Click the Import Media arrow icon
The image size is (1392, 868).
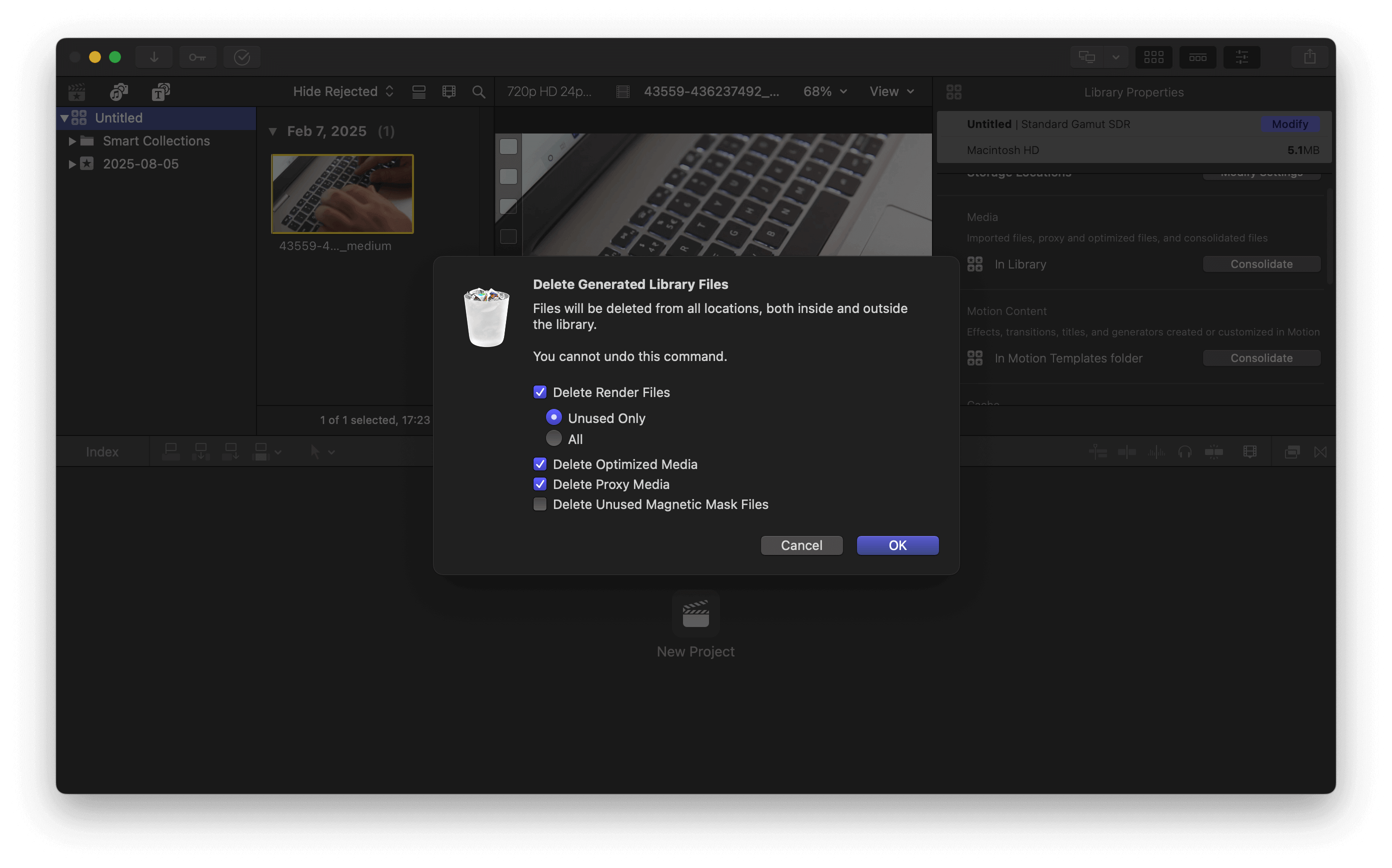point(154,57)
